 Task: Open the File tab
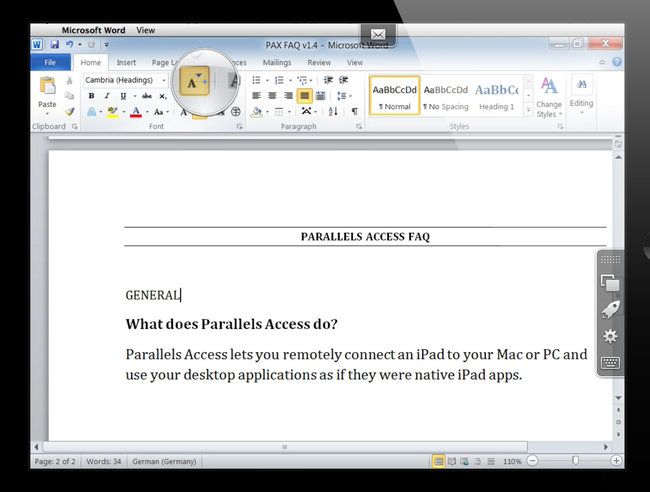[50, 62]
